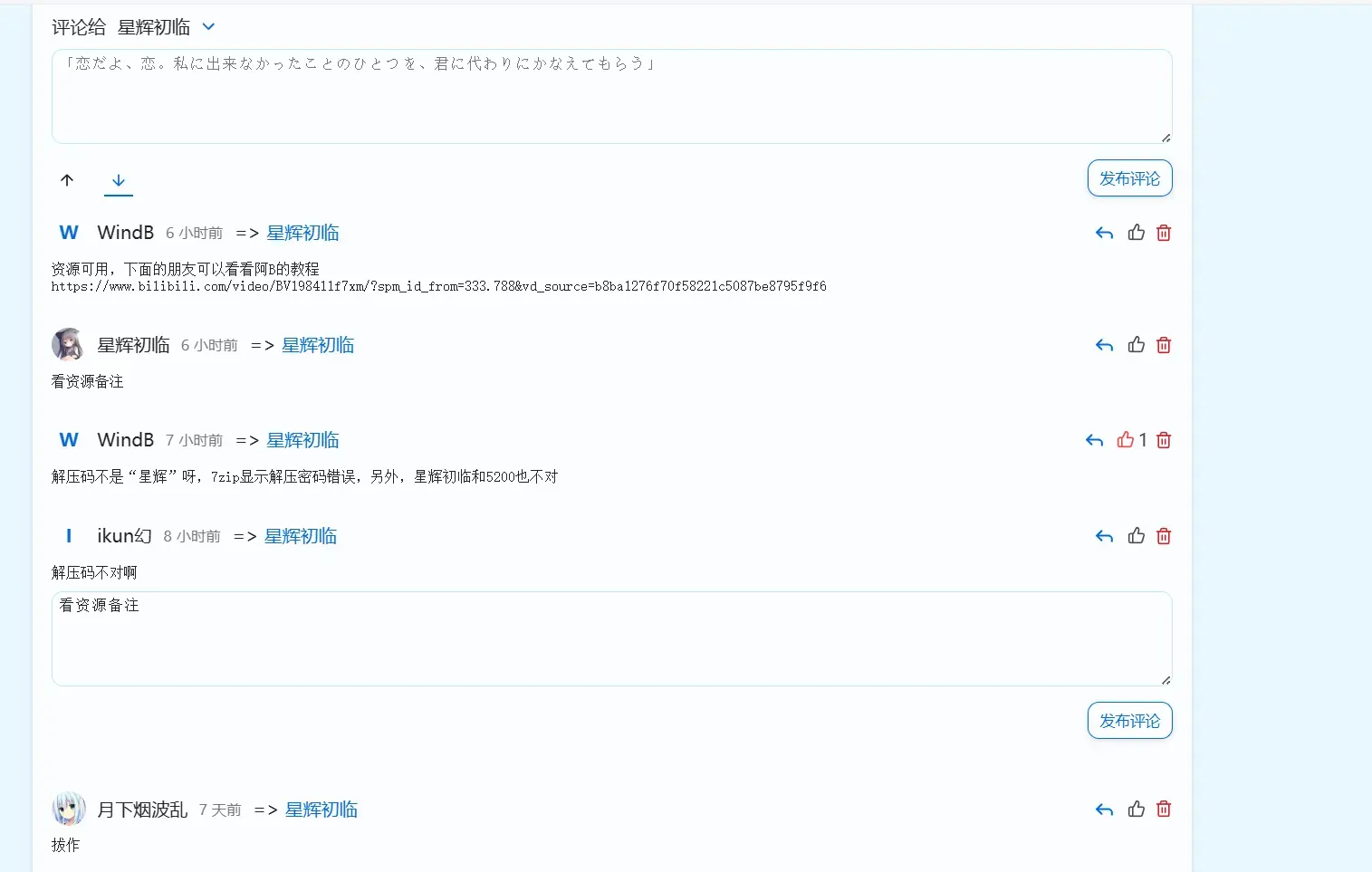Focus the top comment text area

click(x=612, y=96)
